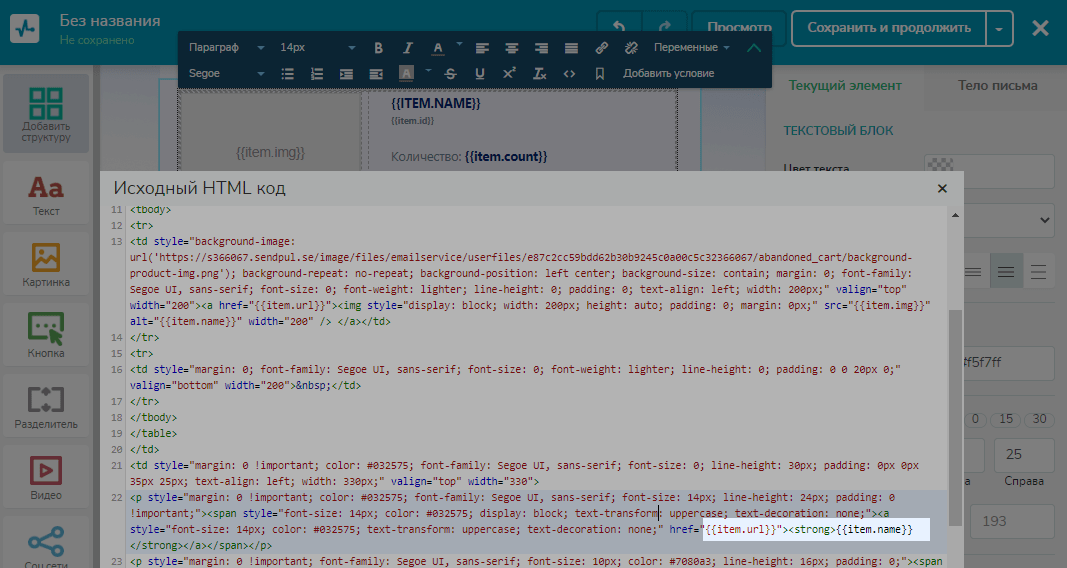This screenshot has height=568, width=1067.
Task: Click Сохранить и продолжить button
Action: (x=888, y=28)
